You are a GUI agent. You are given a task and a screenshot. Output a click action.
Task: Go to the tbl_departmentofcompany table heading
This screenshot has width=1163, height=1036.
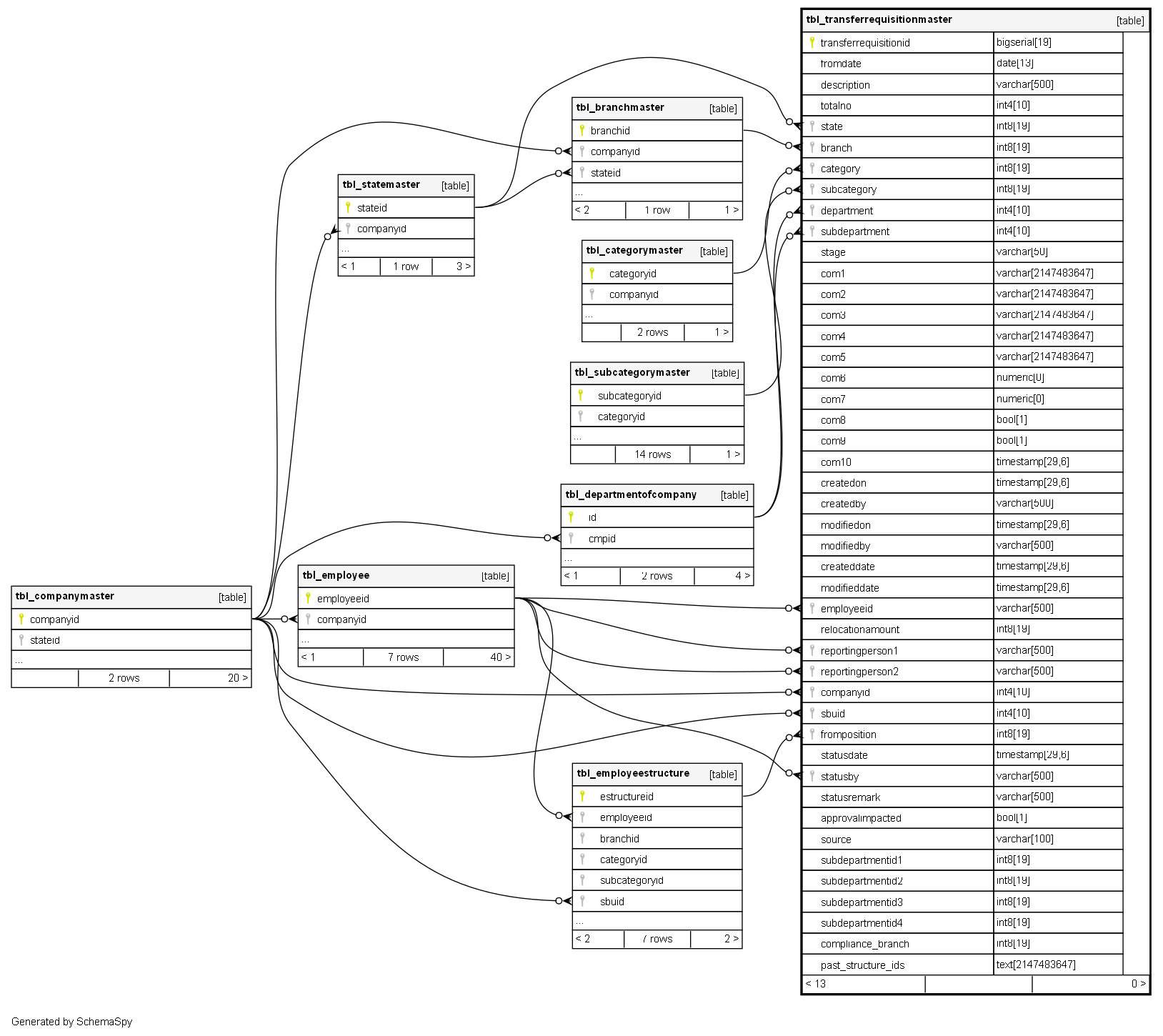pos(631,494)
